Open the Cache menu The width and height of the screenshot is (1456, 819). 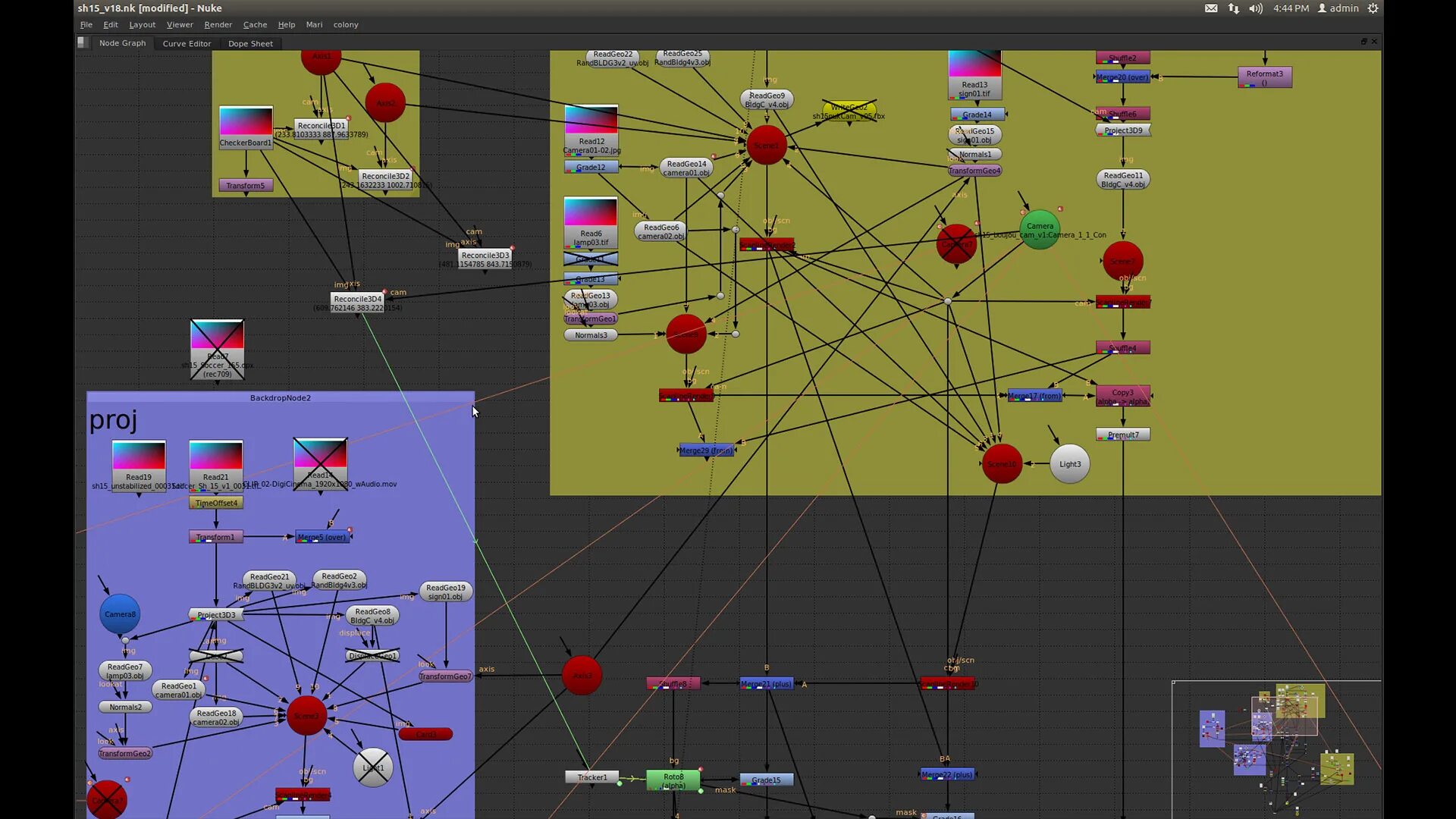pyautogui.click(x=255, y=25)
